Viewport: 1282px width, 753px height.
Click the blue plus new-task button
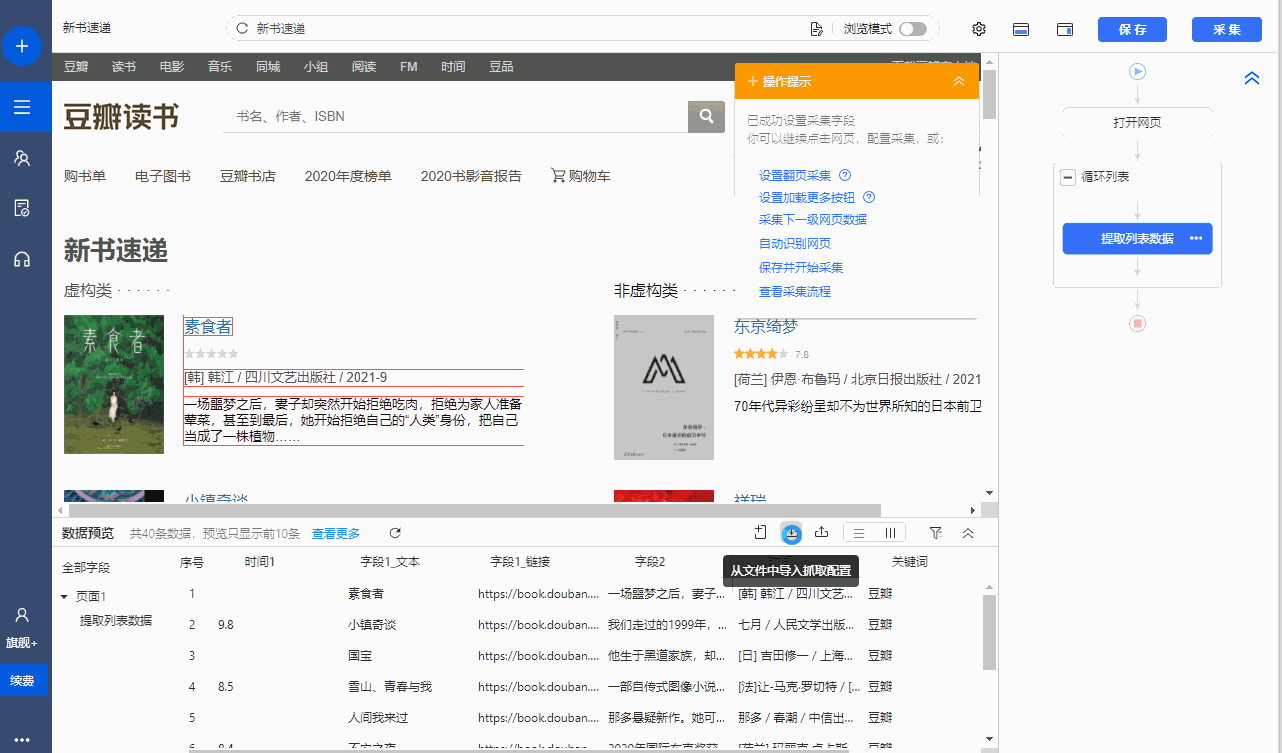click(22, 46)
